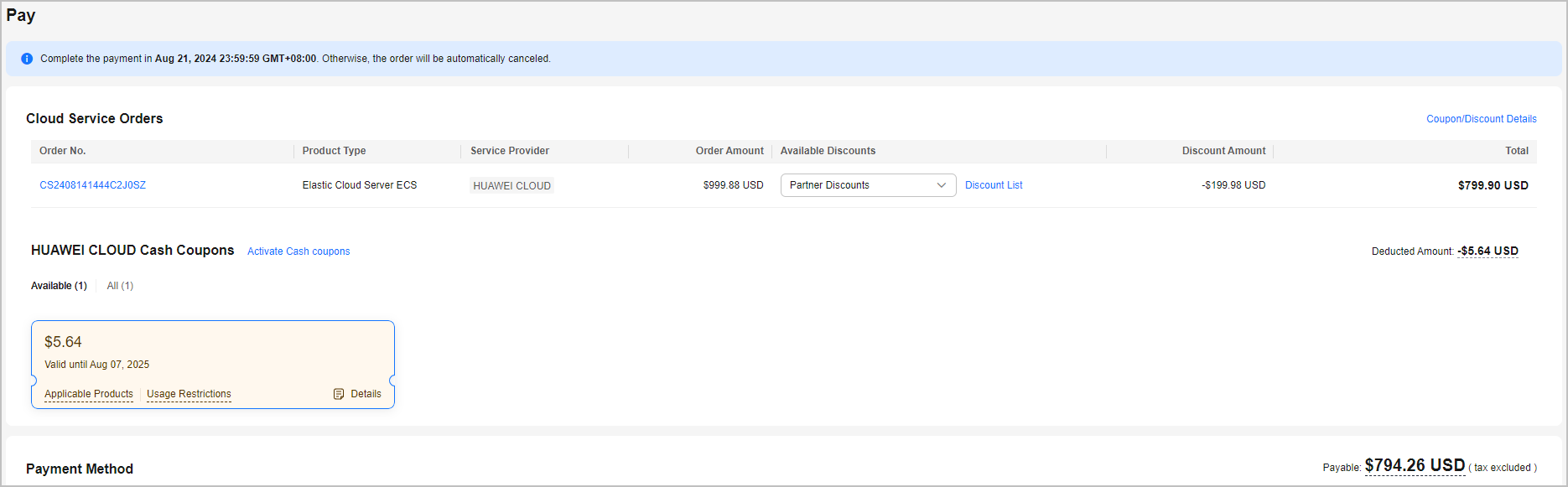The image size is (1568, 487).
Task: Click the Total column header
Action: point(1516,151)
